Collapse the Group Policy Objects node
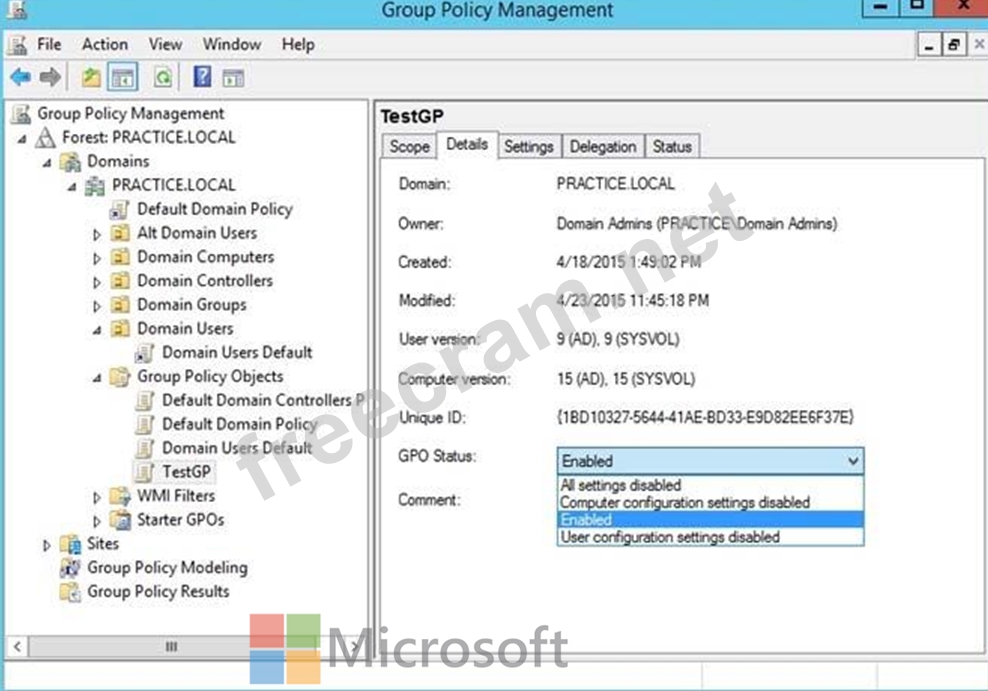Screen dimensions: 988x691 coord(97,379)
